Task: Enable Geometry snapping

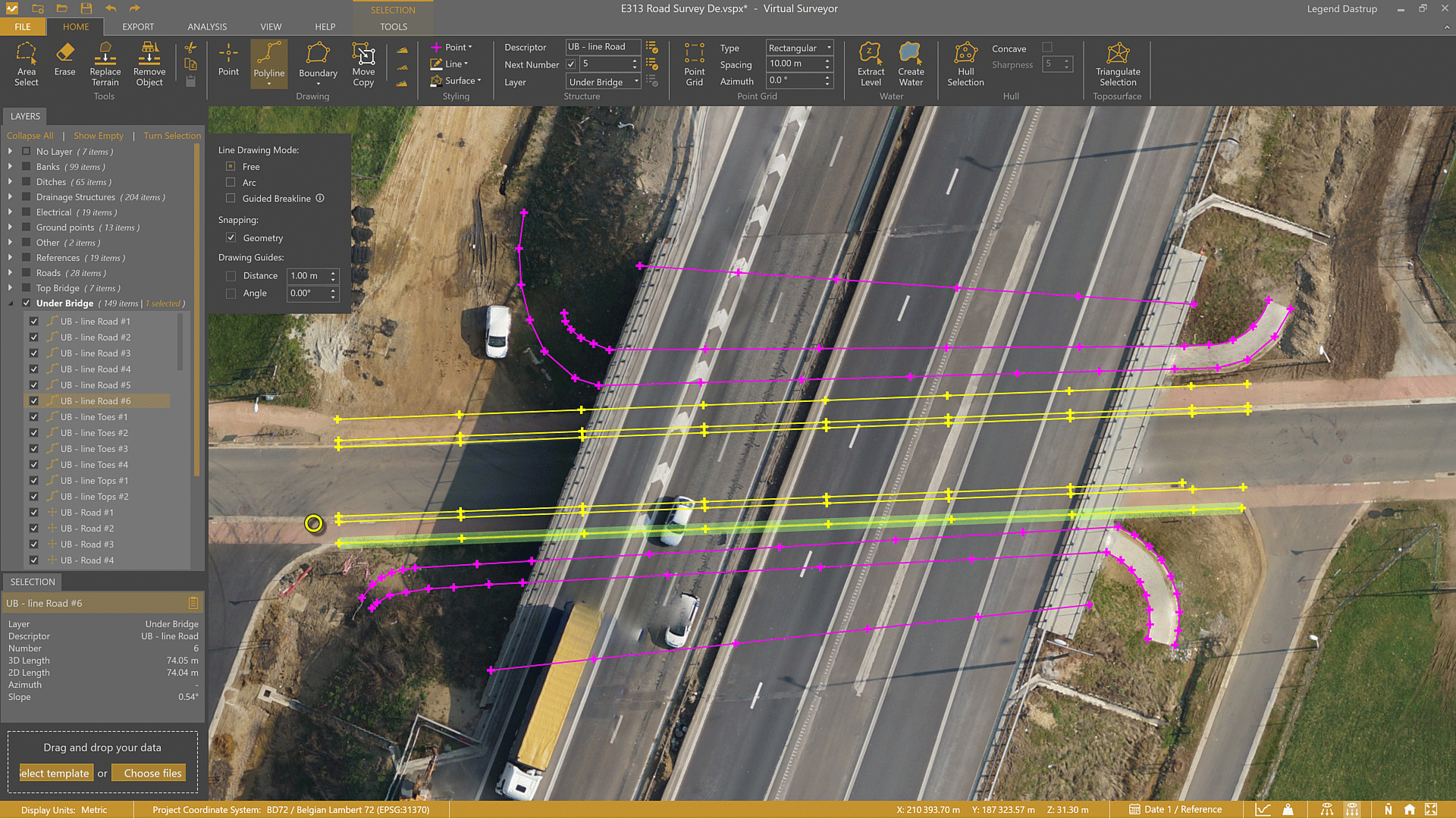Action: click(231, 237)
